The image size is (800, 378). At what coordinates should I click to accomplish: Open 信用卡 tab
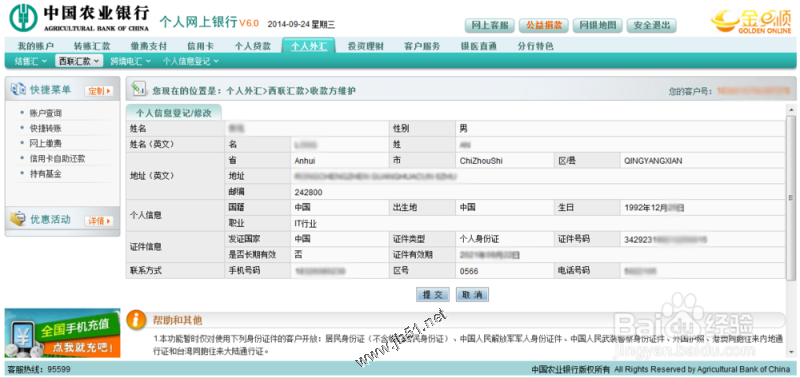click(201, 46)
